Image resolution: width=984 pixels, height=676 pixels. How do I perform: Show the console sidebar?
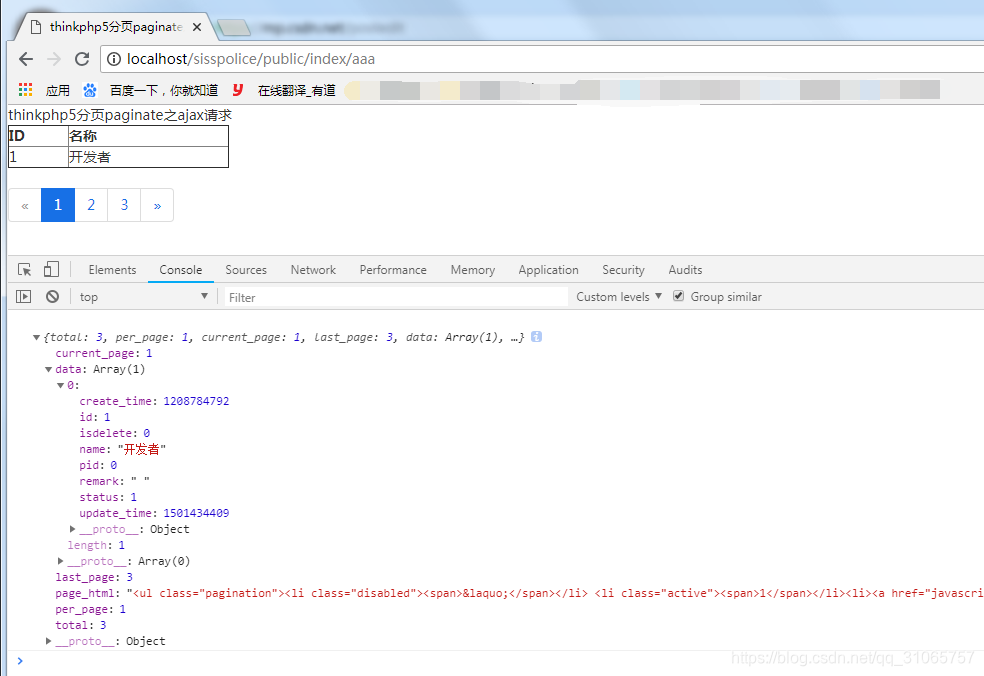tap(23, 296)
